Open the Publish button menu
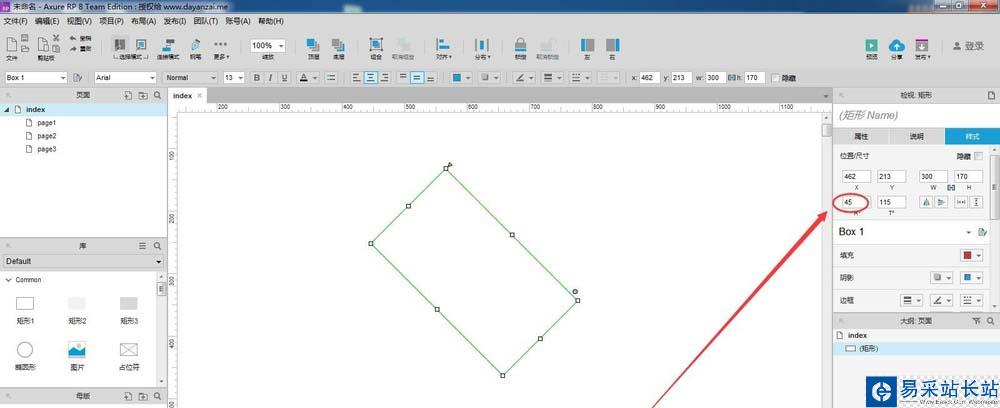The width and height of the screenshot is (1000, 408). coord(922,48)
